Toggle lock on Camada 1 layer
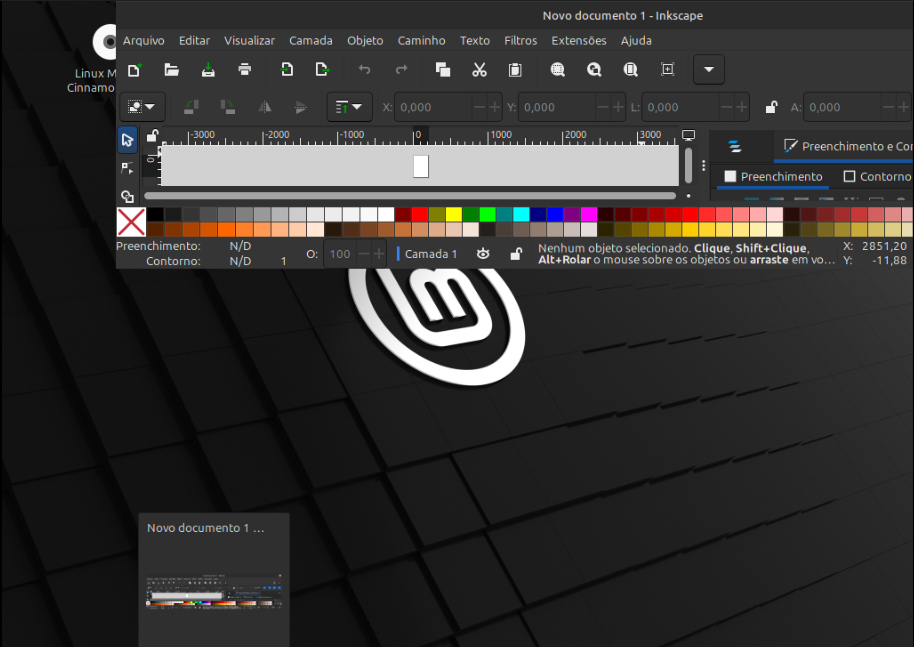 coord(516,254)
